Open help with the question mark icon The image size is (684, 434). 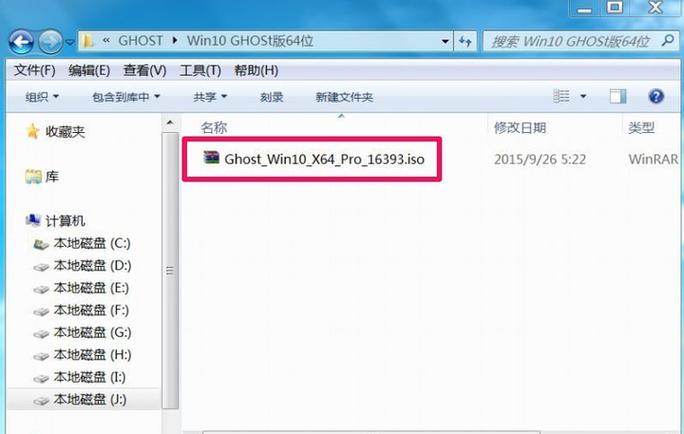point(656,96)
